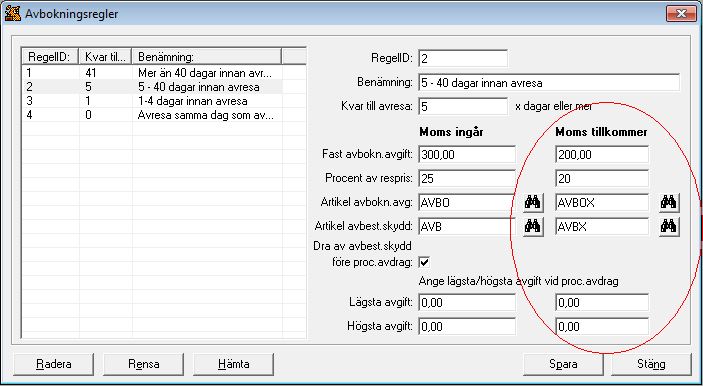Focus 'Fast avbokn.avgift' field showing 300,00
703x386 pixels.
coord(467,155)
